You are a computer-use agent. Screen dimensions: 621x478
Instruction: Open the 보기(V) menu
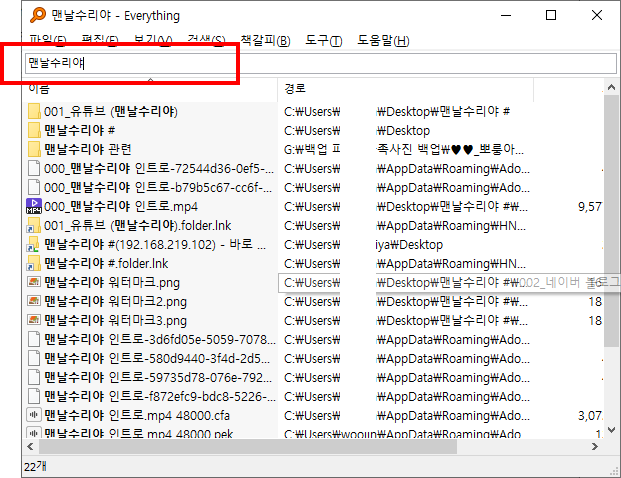click(x=152, y=40)
